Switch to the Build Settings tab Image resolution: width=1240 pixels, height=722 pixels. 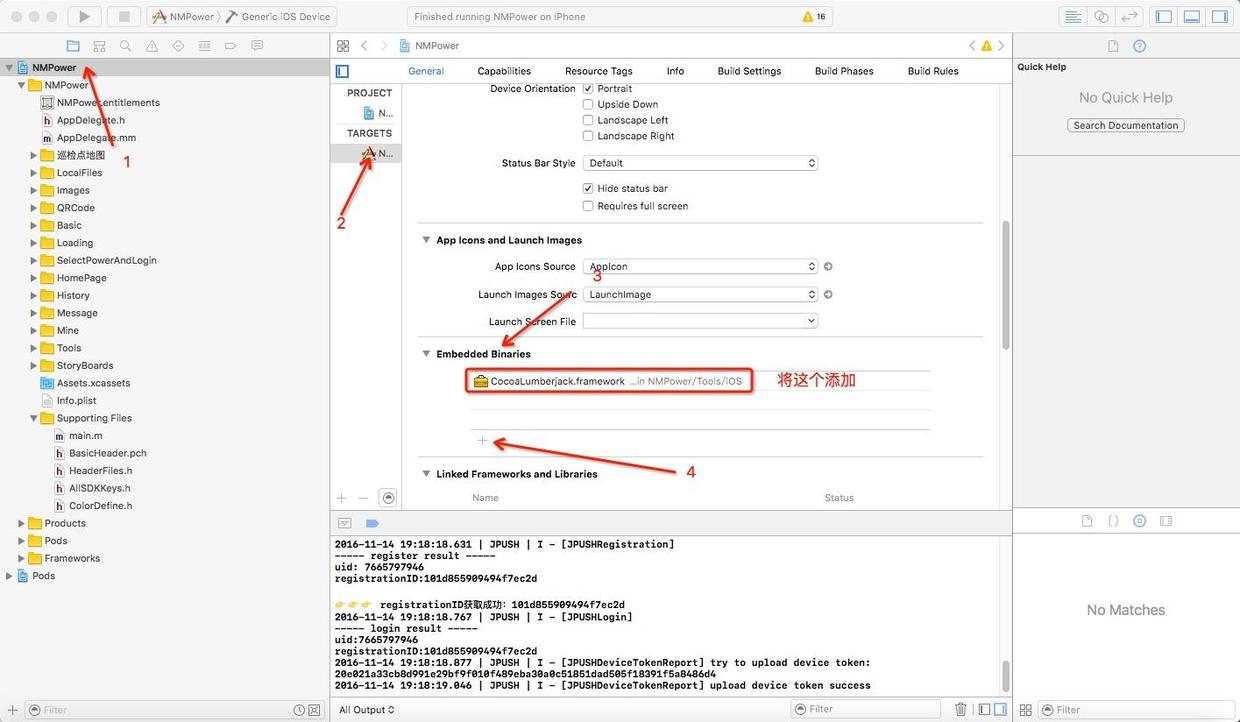coord(749,71)
